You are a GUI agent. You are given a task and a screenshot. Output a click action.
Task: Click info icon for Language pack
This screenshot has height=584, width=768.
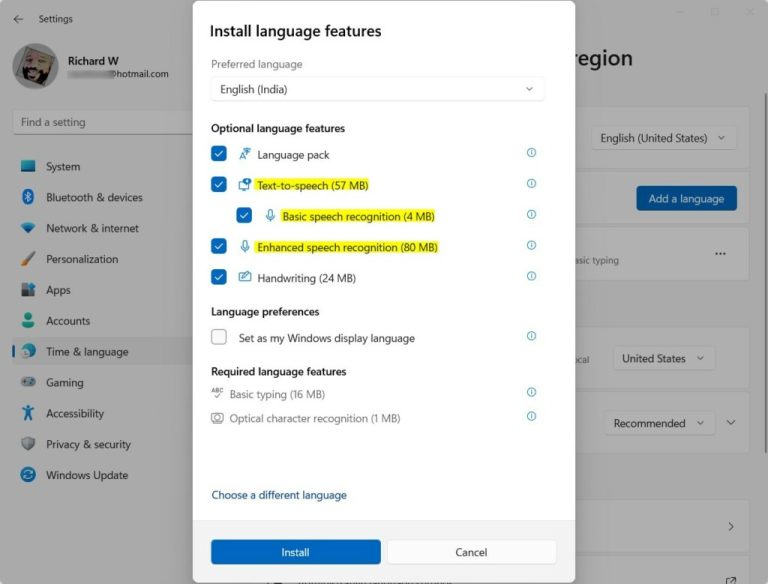point(531,153)
